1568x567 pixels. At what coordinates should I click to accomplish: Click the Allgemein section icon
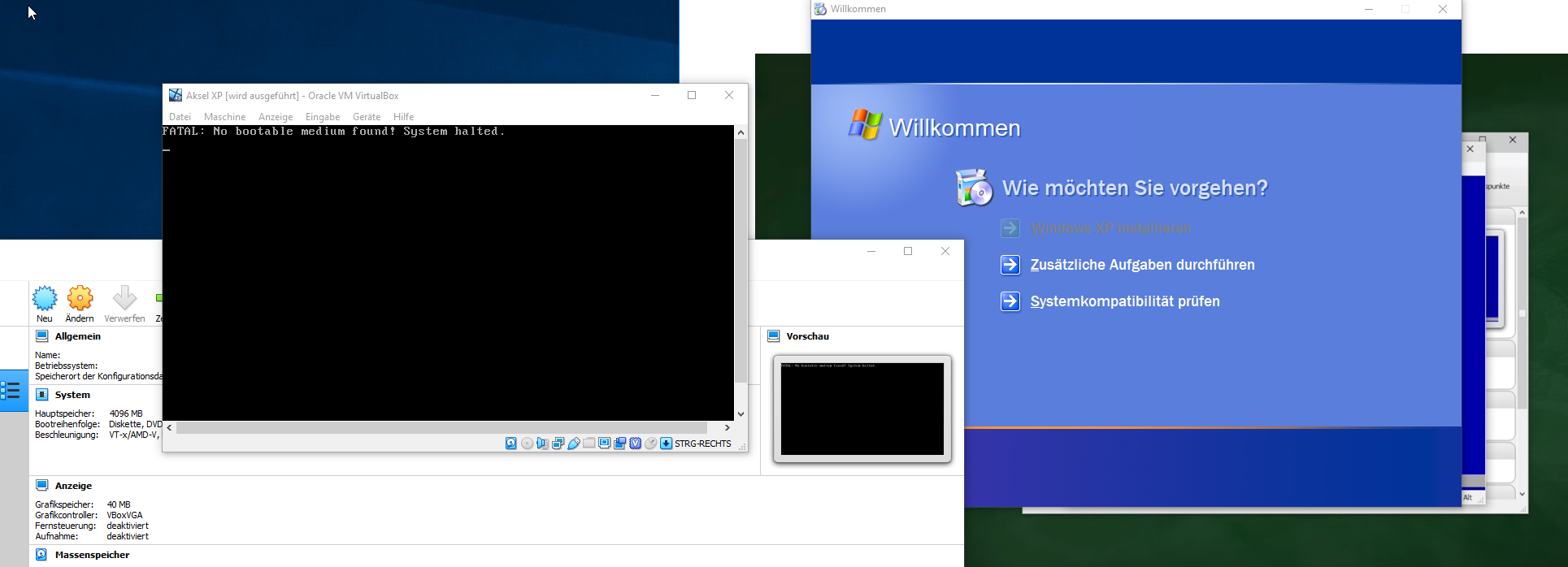(x=42, y=336)
